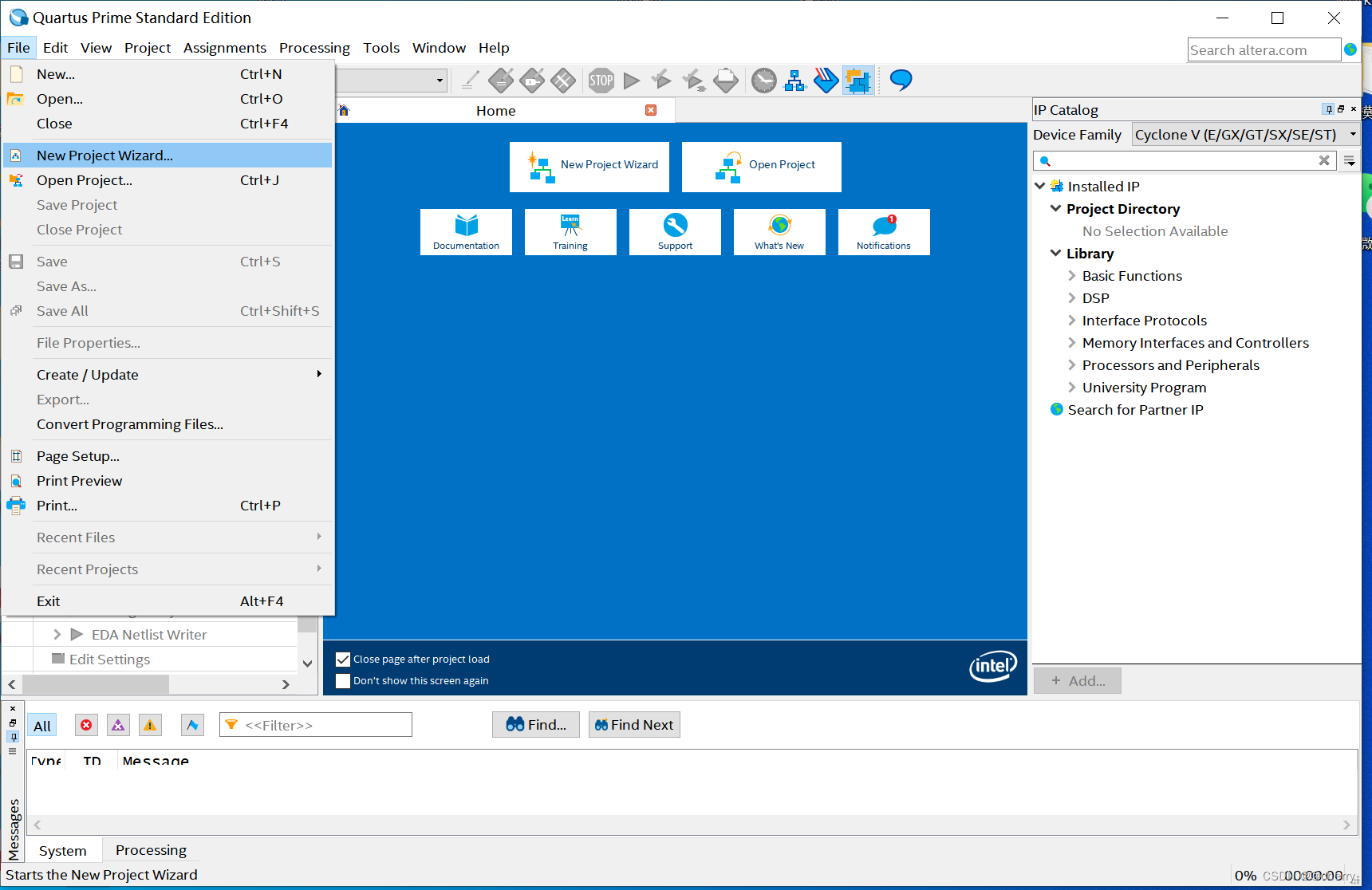Enable Don't show this screen again checkbox
The height and width of the screenshot is (890, 1372).
point(343,681)
